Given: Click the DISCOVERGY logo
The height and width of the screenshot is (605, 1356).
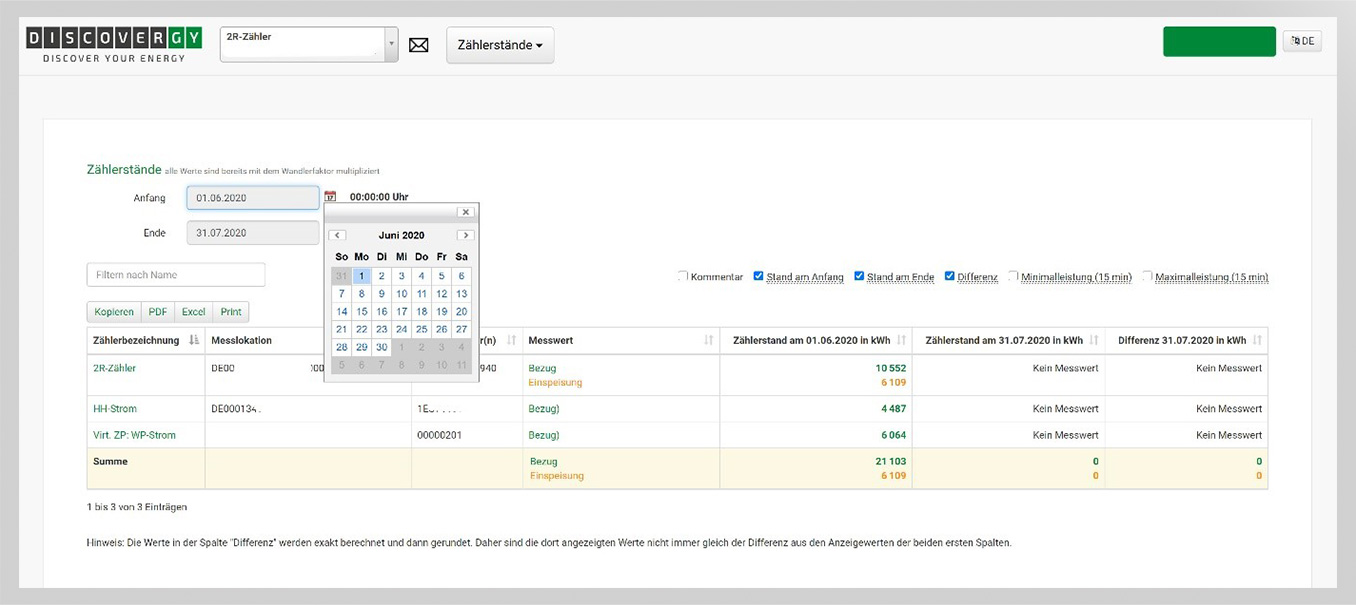Looking at the screenshot, I should (x=115, y=45).
